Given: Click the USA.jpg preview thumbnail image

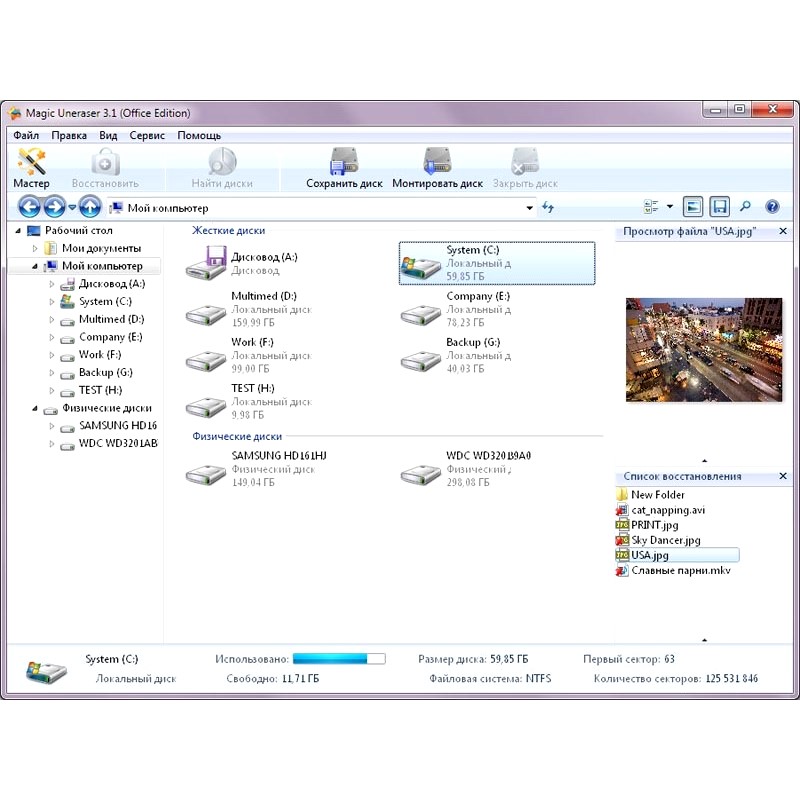Looking at the screenshot, I should (703, 349).
